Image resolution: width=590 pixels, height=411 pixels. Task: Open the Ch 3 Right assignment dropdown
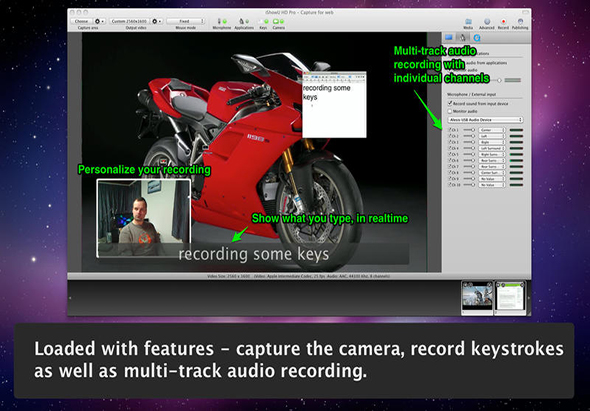[x=492, y=142]
